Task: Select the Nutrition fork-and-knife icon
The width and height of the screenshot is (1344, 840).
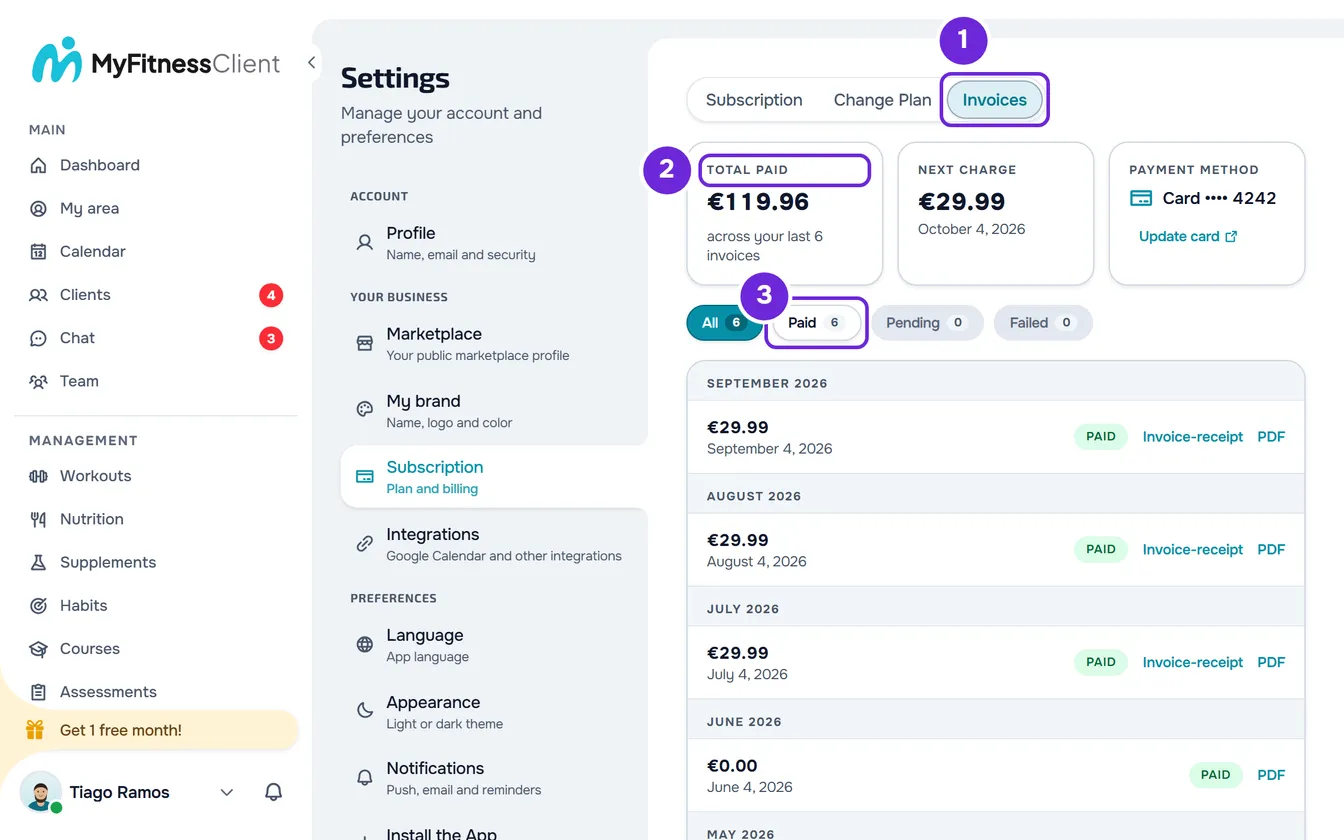Action: point(38,519)
